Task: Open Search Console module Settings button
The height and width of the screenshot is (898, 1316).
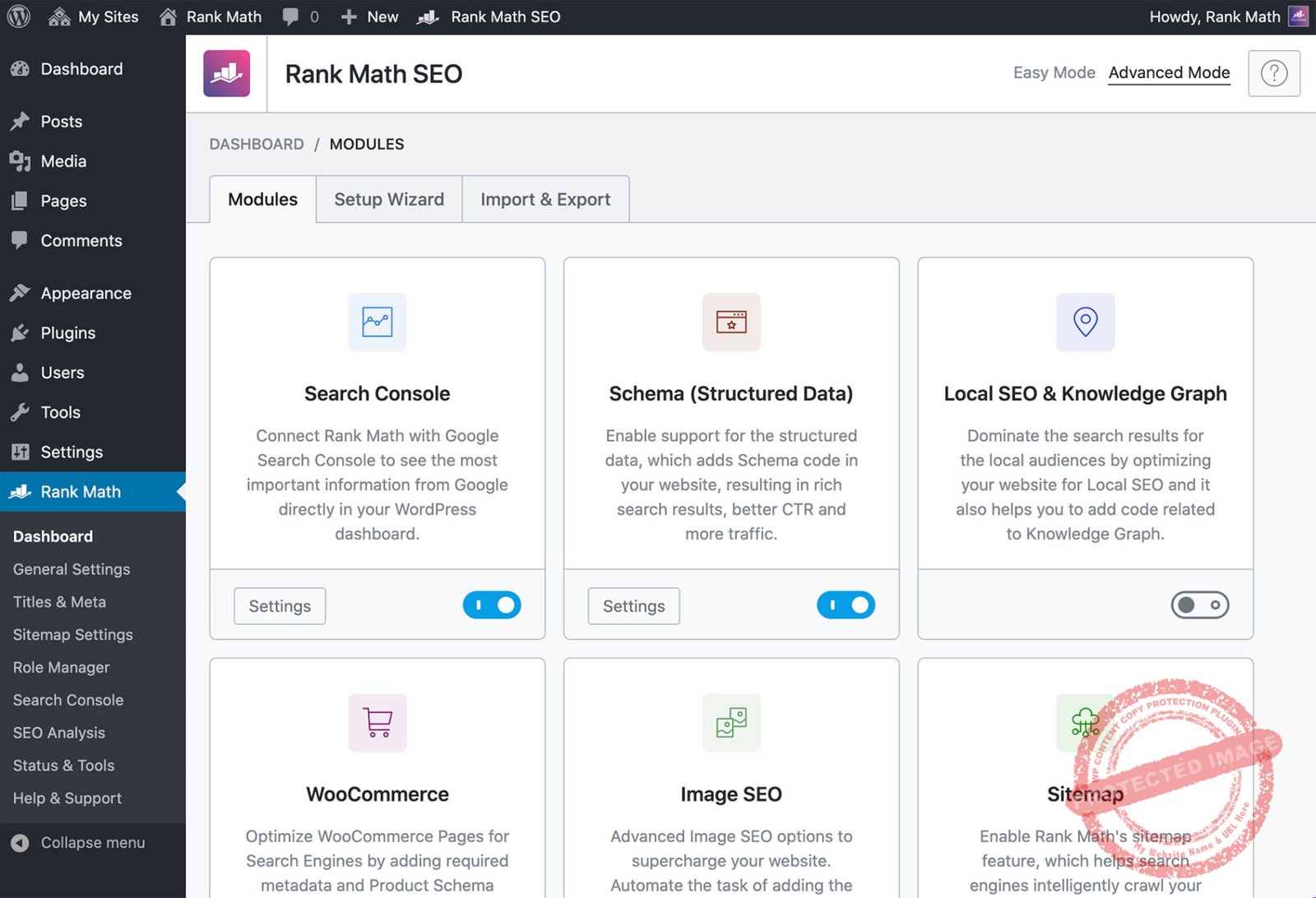Action: tap(280, 606)
